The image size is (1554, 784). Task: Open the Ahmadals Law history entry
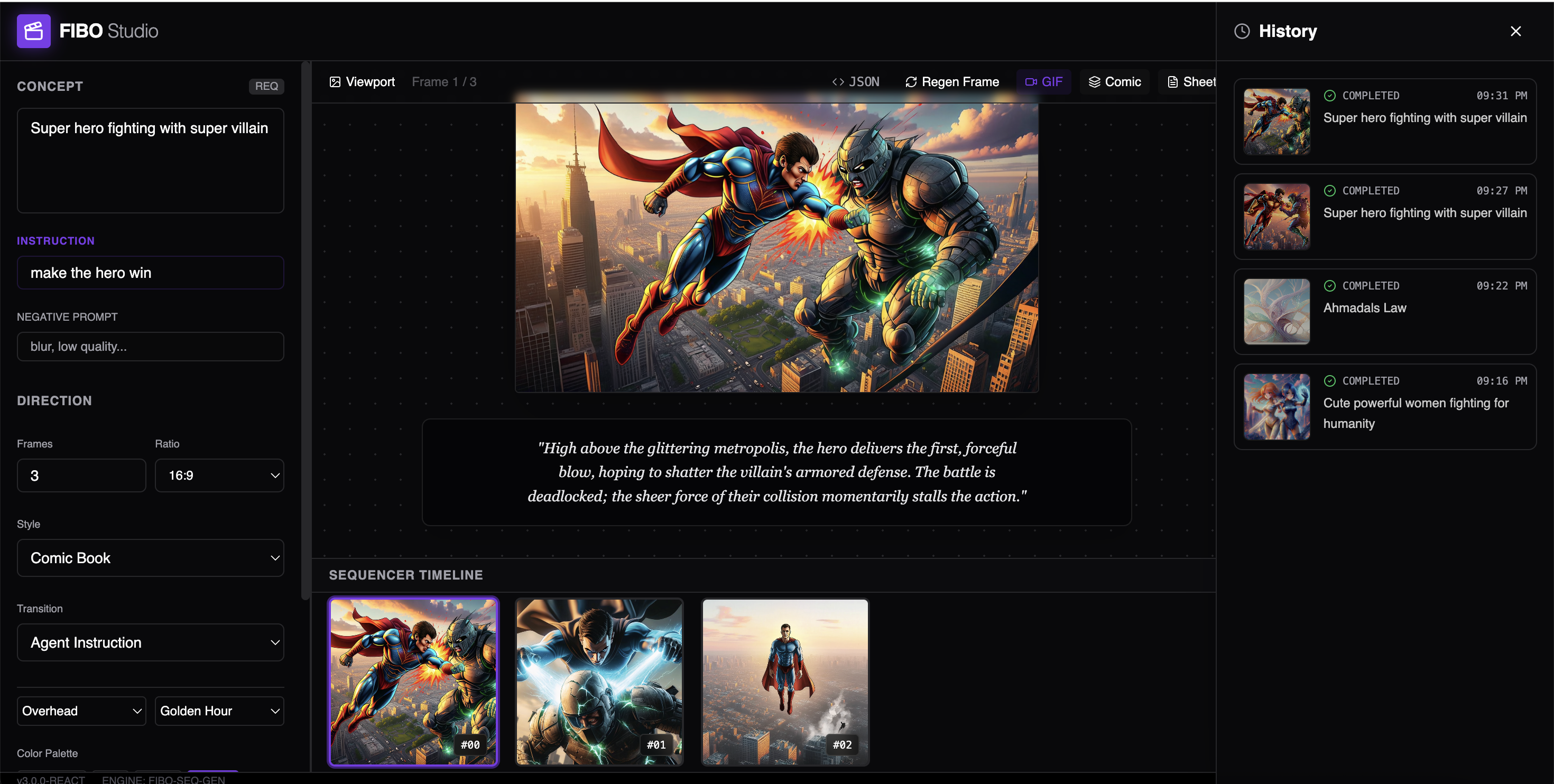point(1384,311)
